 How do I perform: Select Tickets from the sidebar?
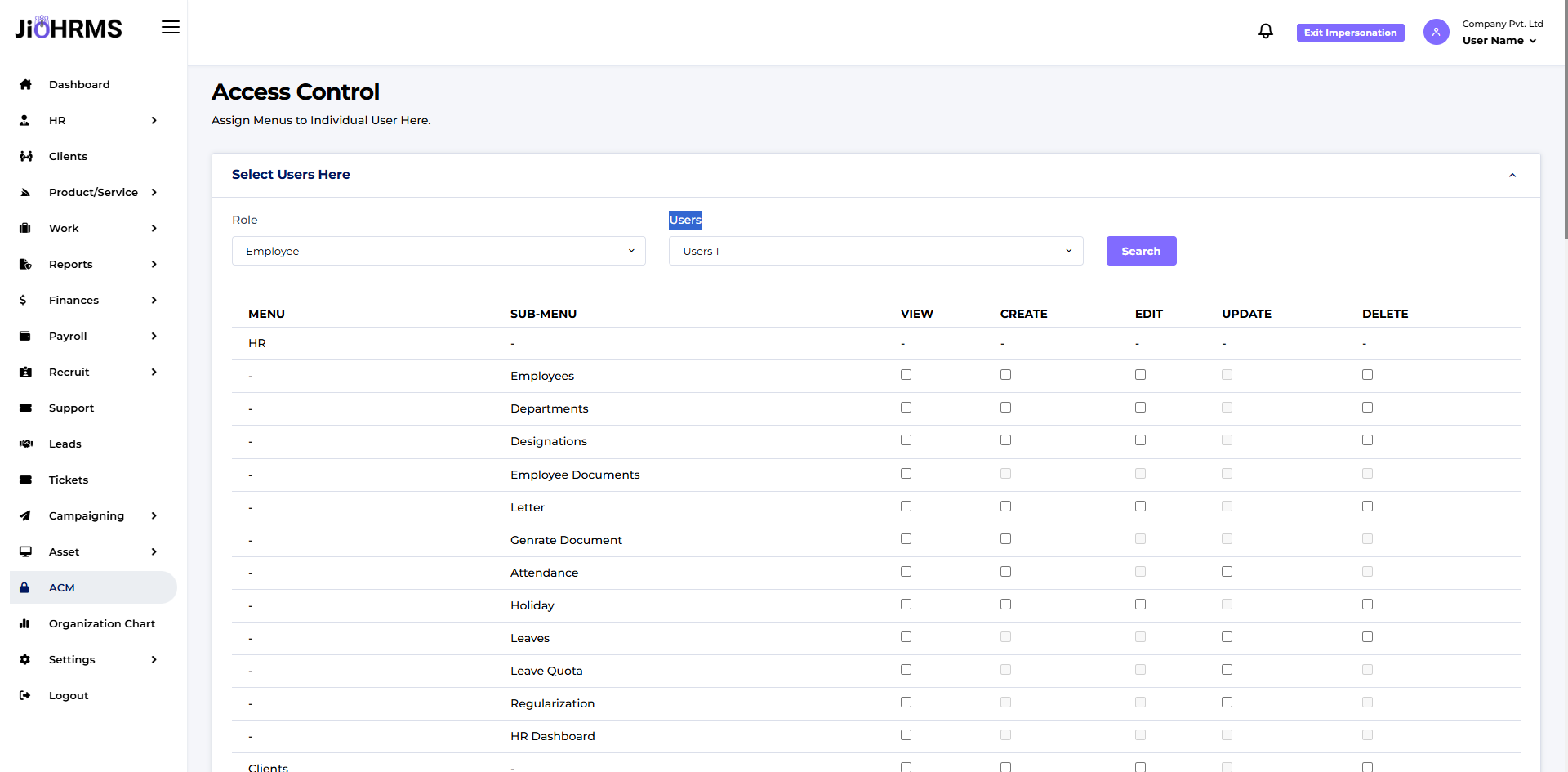[x=68, y=480]
